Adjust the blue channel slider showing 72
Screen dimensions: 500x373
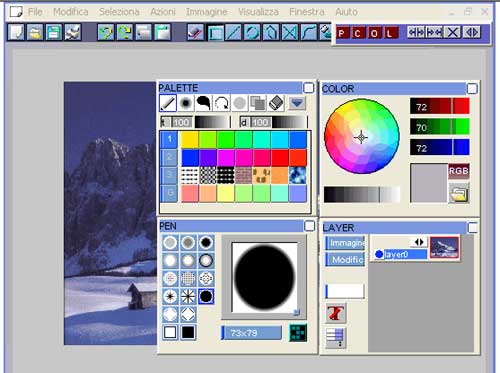click(440, 148)
